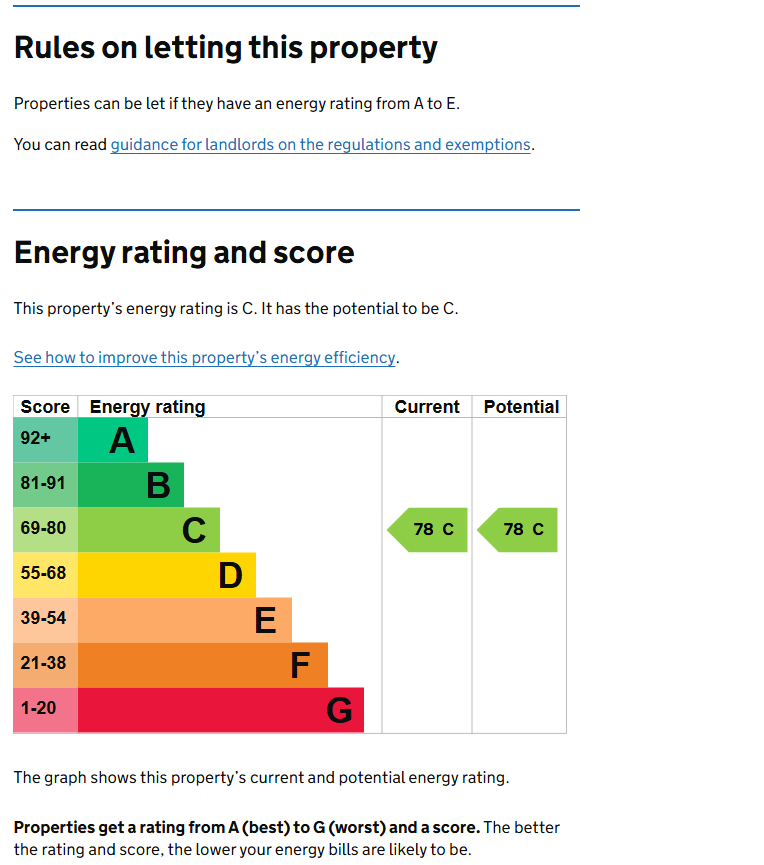The width and height of the screenshot is (764, 865).
Task: Click the 1-20 score range cell
Action: point(45,710)
